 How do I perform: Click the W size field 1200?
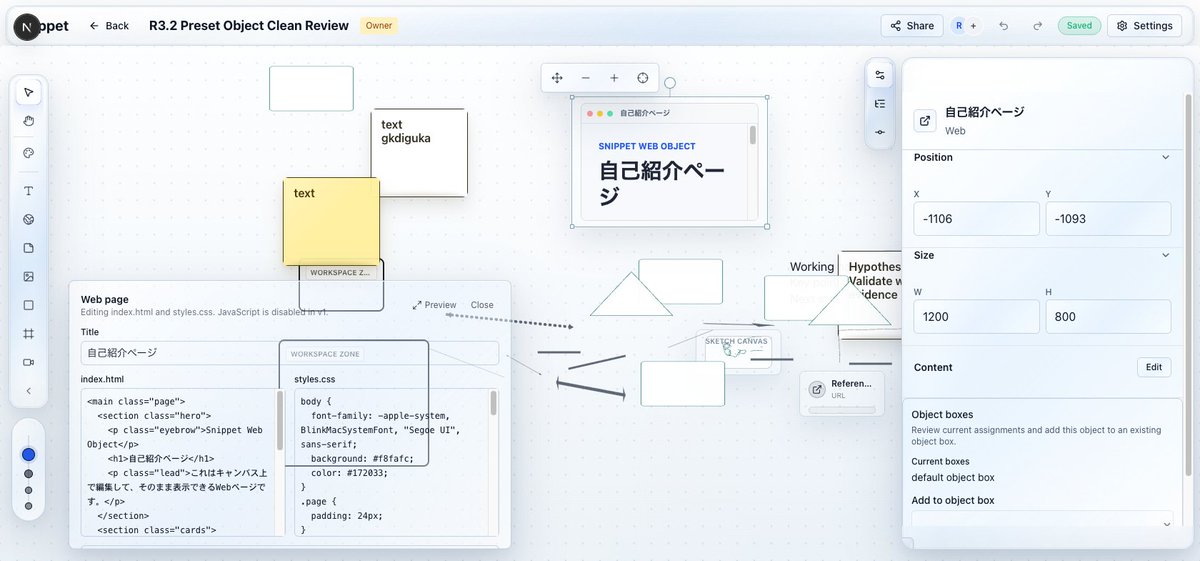977,317
